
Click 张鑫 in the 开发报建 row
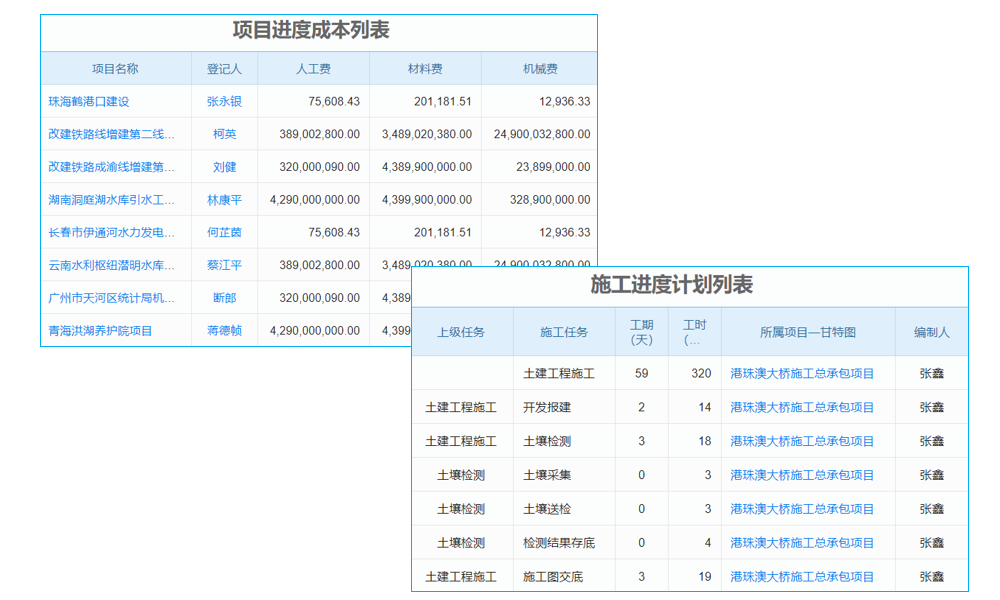pos(932,407)
